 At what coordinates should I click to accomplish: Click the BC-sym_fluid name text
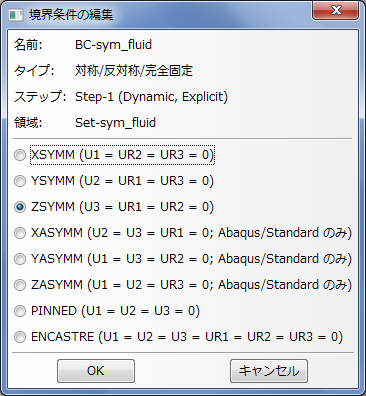113,45
